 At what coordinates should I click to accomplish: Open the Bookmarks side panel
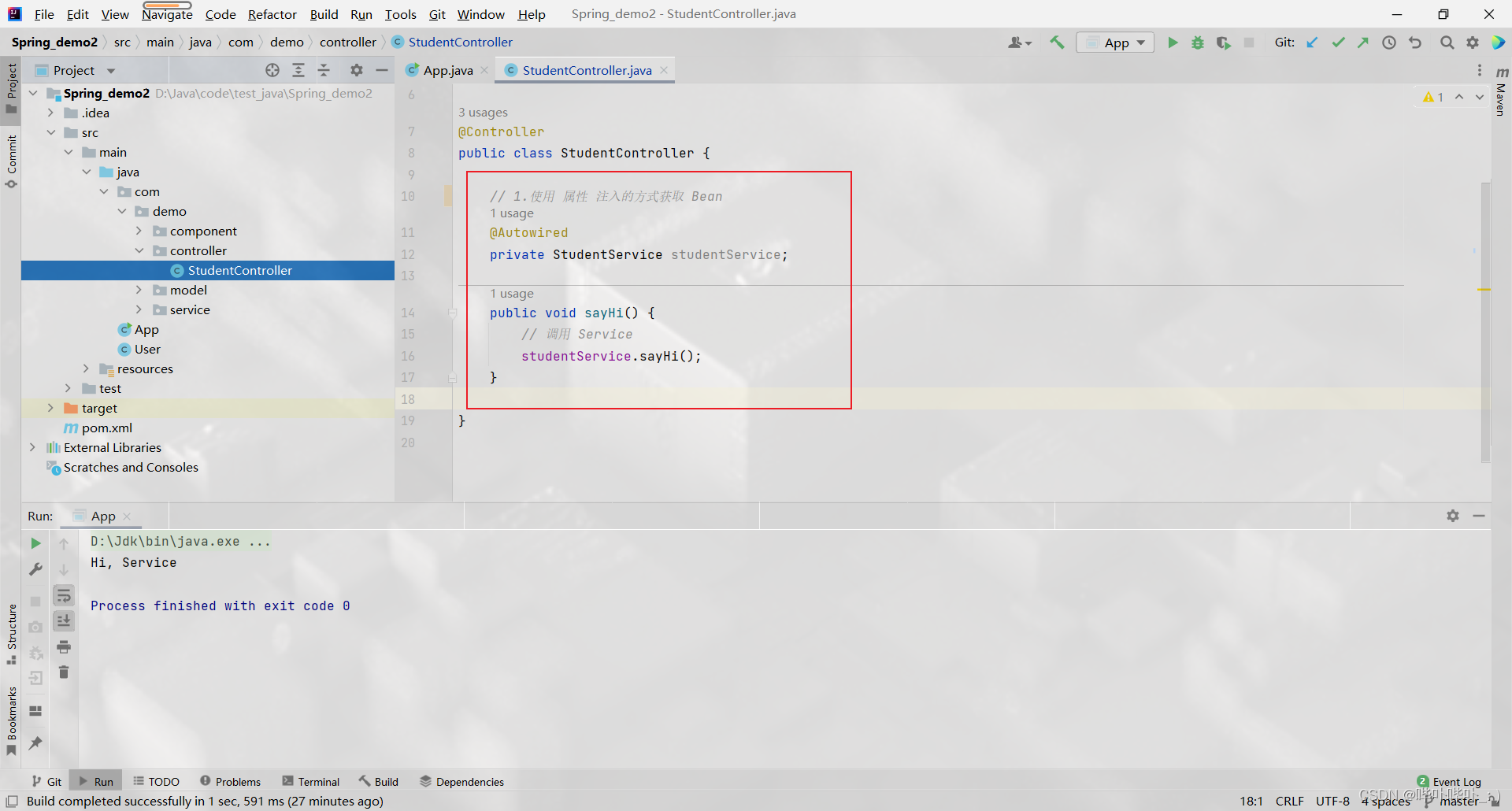click(x=11, y=720)
